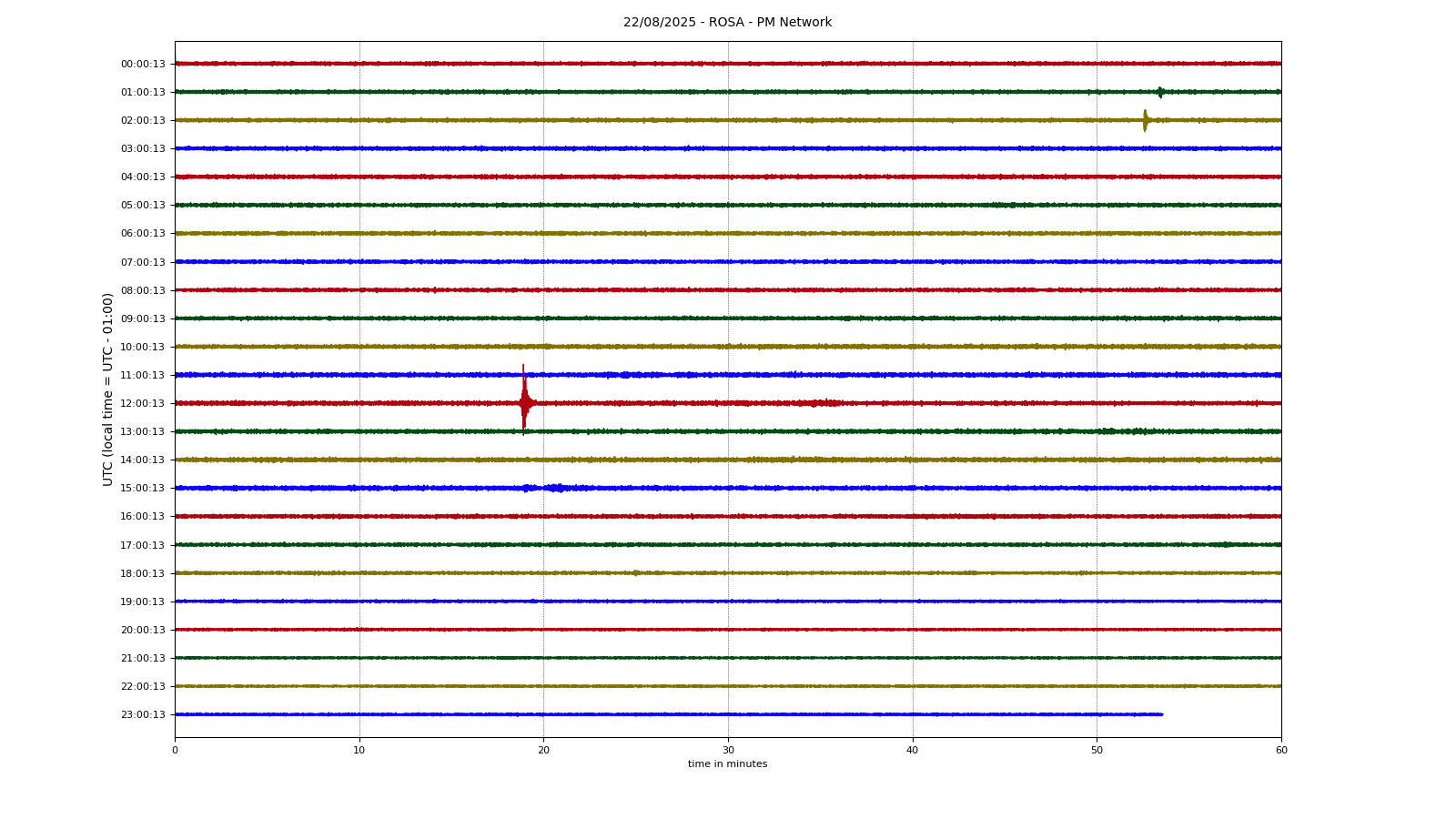Select the 08:00:13 row label
The width and height of the screenshot is (1456, 819).
pos(143,290)
